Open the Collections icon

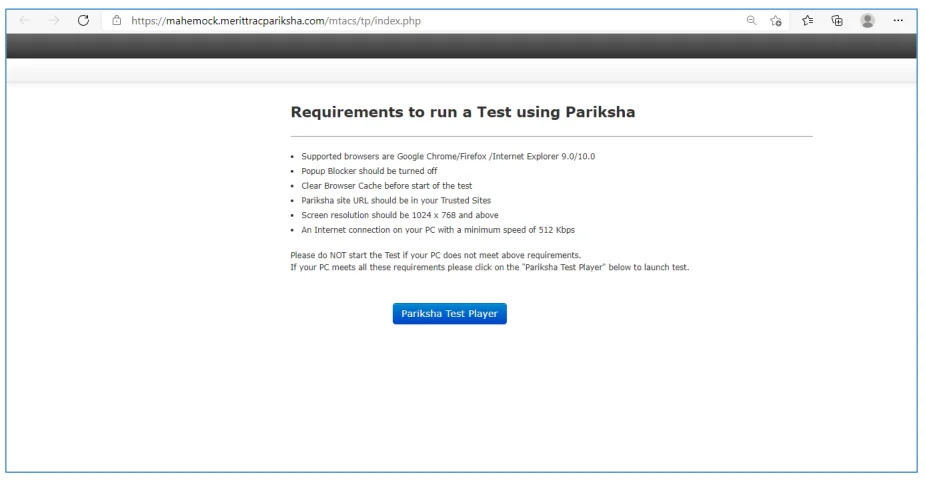coord(837,21)
